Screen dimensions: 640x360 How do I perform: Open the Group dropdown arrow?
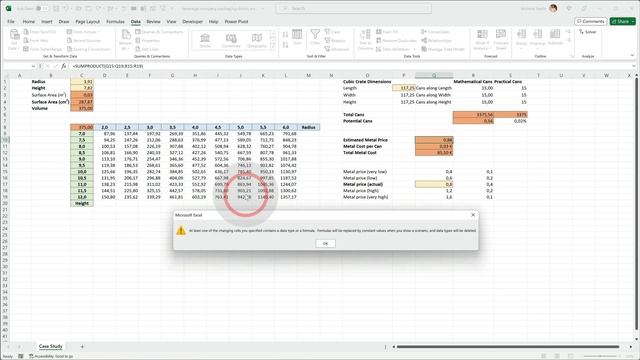click(521, 49)
